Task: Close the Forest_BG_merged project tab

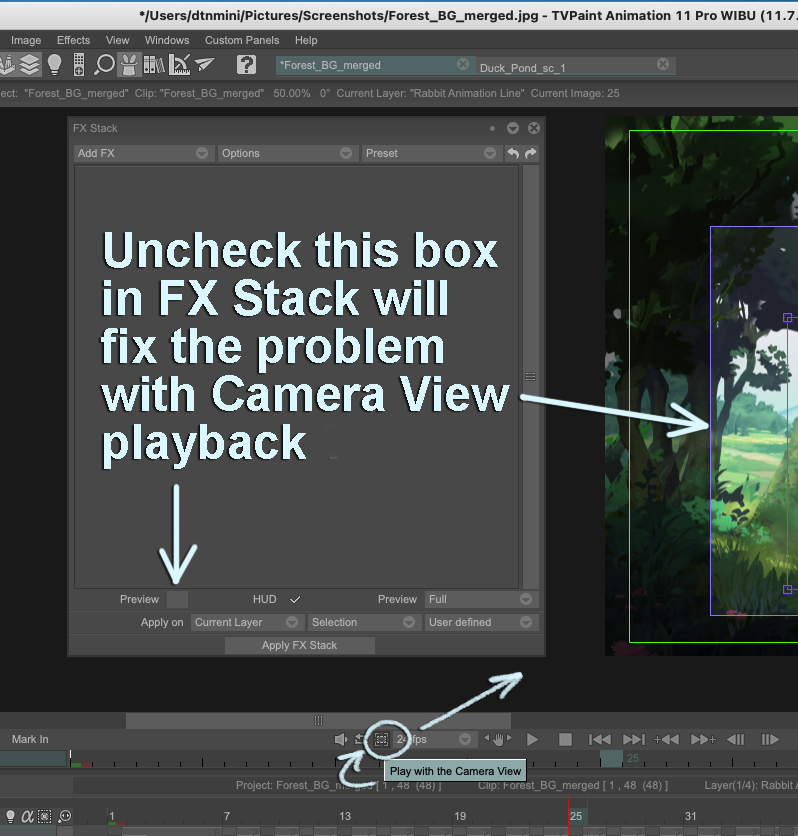Action: (463, 65)
